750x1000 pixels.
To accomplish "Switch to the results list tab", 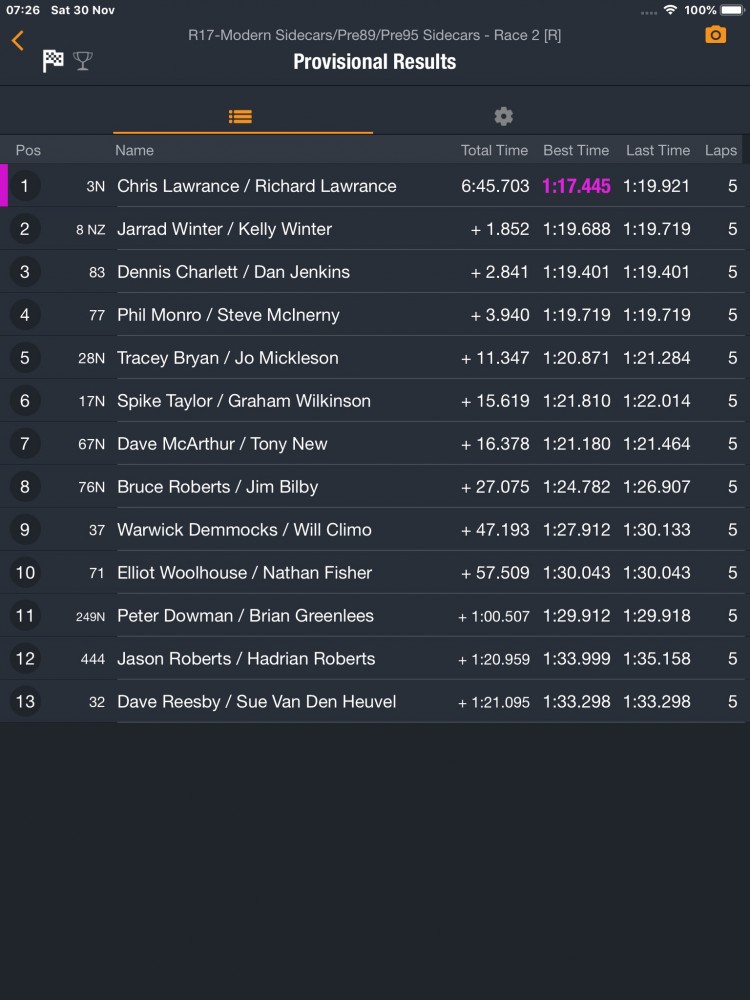I will tap(241, 116).
